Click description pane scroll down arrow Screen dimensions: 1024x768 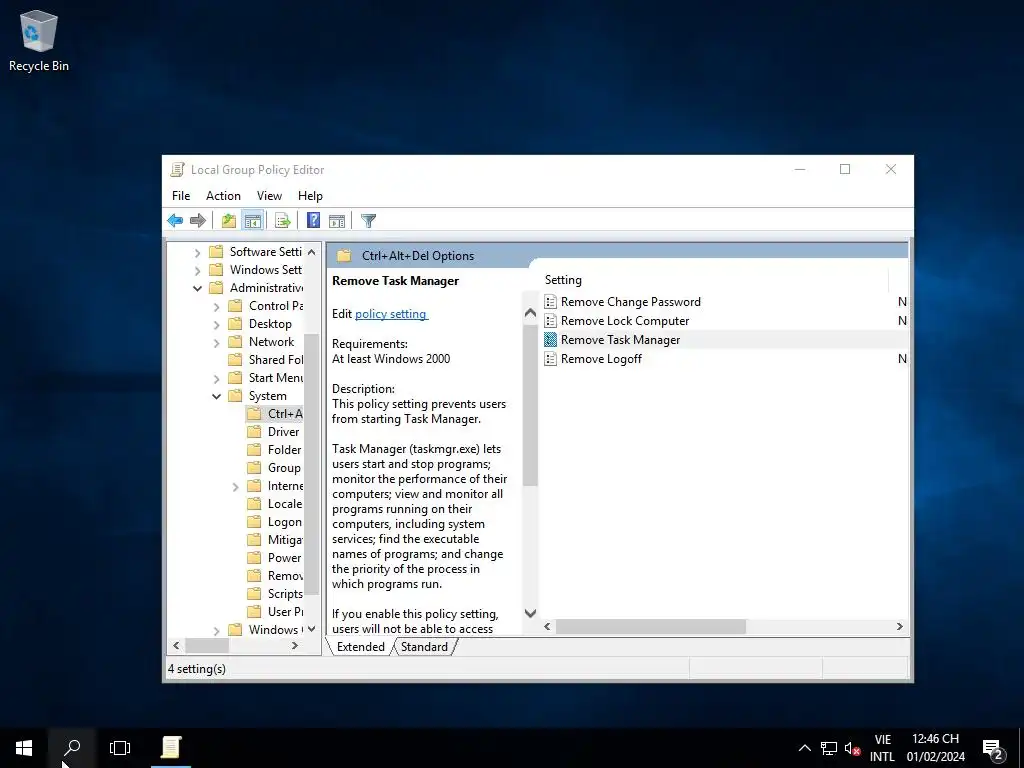coord(530,613)
